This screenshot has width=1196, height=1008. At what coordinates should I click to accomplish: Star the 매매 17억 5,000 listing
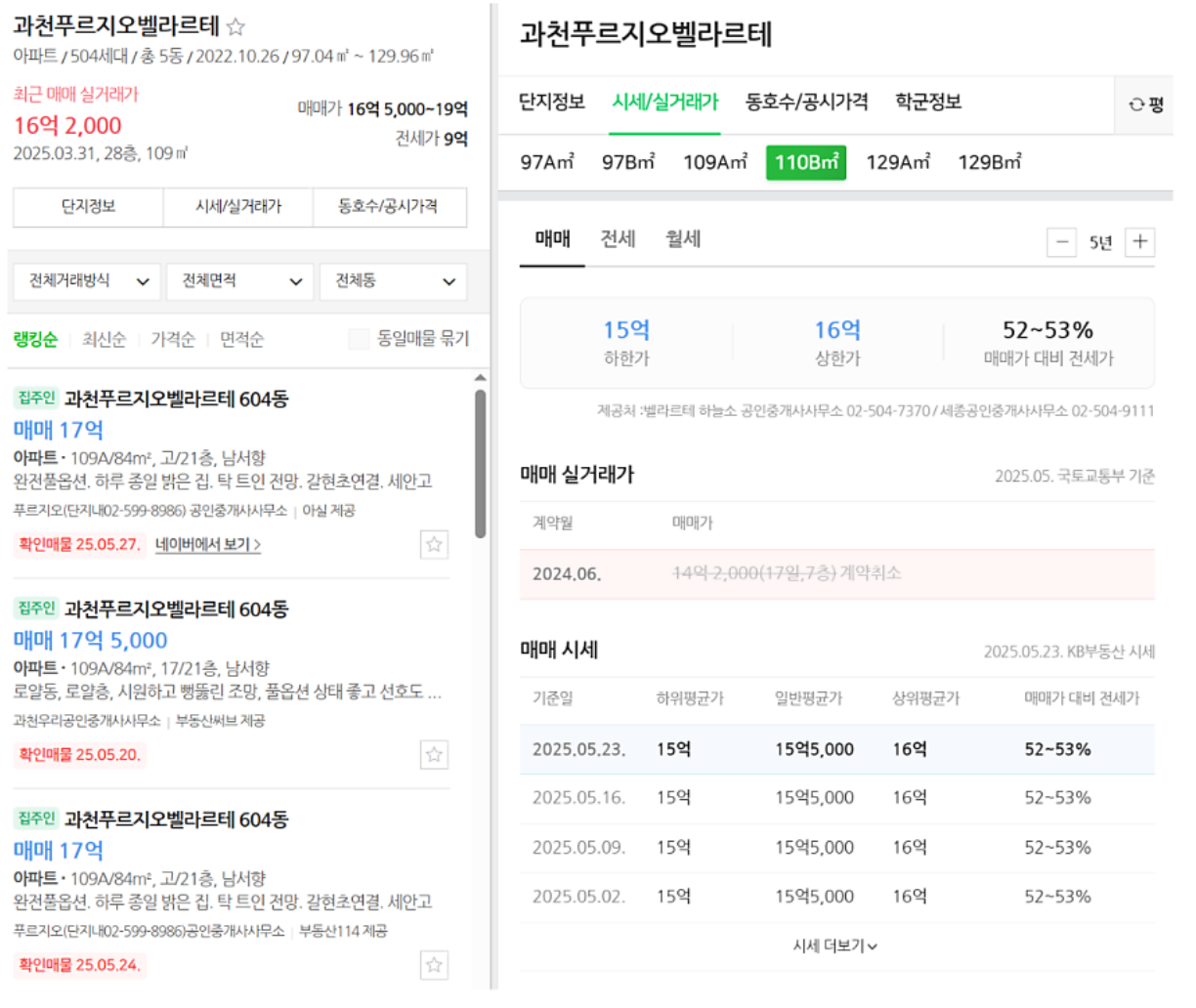pos(434,754)
